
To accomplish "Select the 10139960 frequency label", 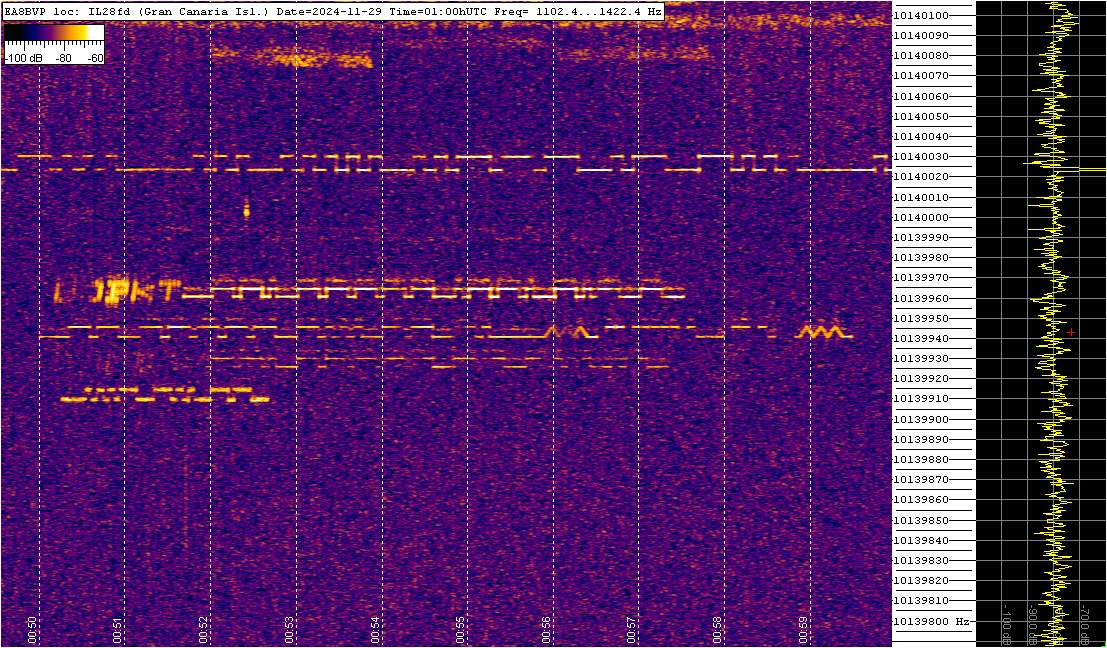I will point(919,299).
